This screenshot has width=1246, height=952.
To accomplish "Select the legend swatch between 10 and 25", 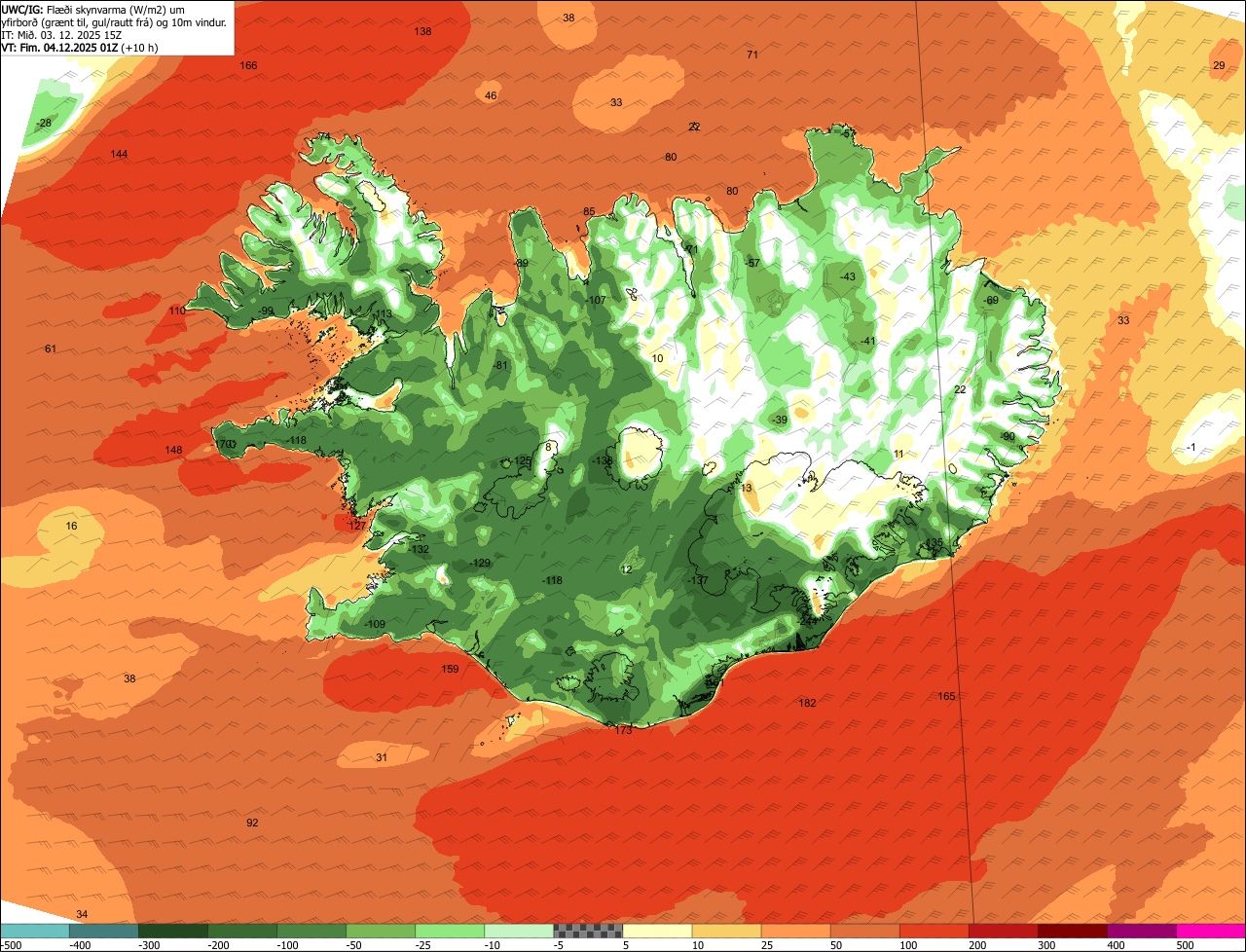I will 726,931.
